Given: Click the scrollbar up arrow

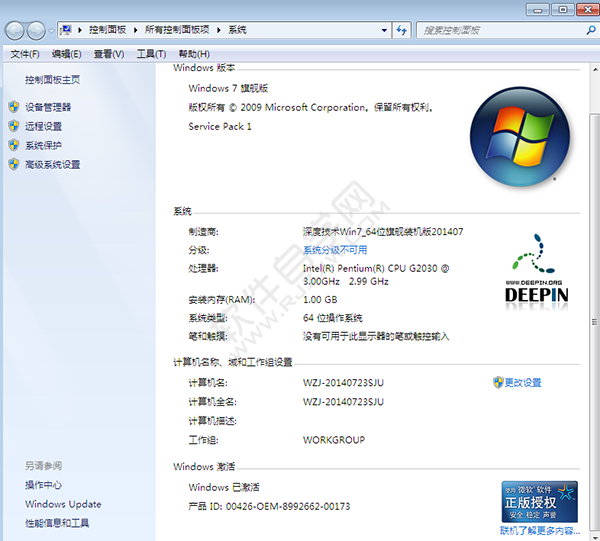Looking at the screenshot, I should pos(595,70).
